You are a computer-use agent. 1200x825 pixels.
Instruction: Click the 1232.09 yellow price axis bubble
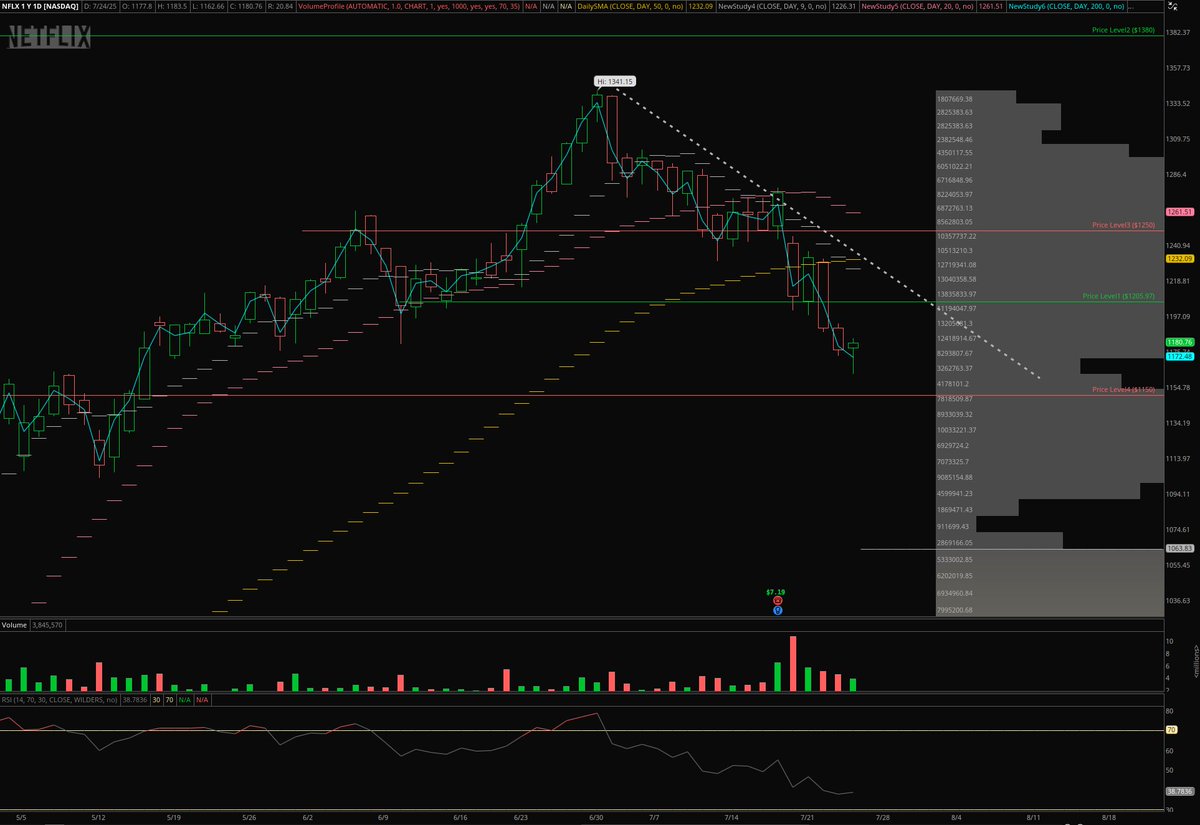point(1181,258)
